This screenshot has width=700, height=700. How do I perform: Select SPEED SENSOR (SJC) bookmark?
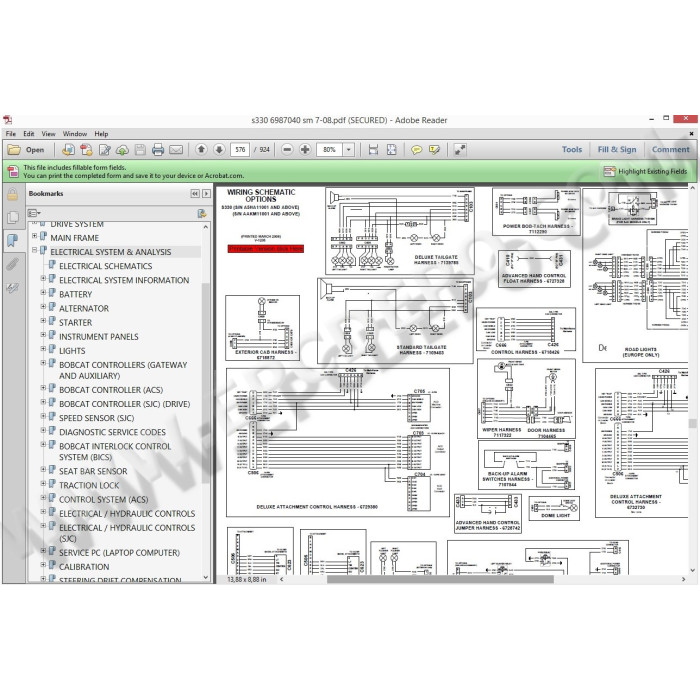96,418
